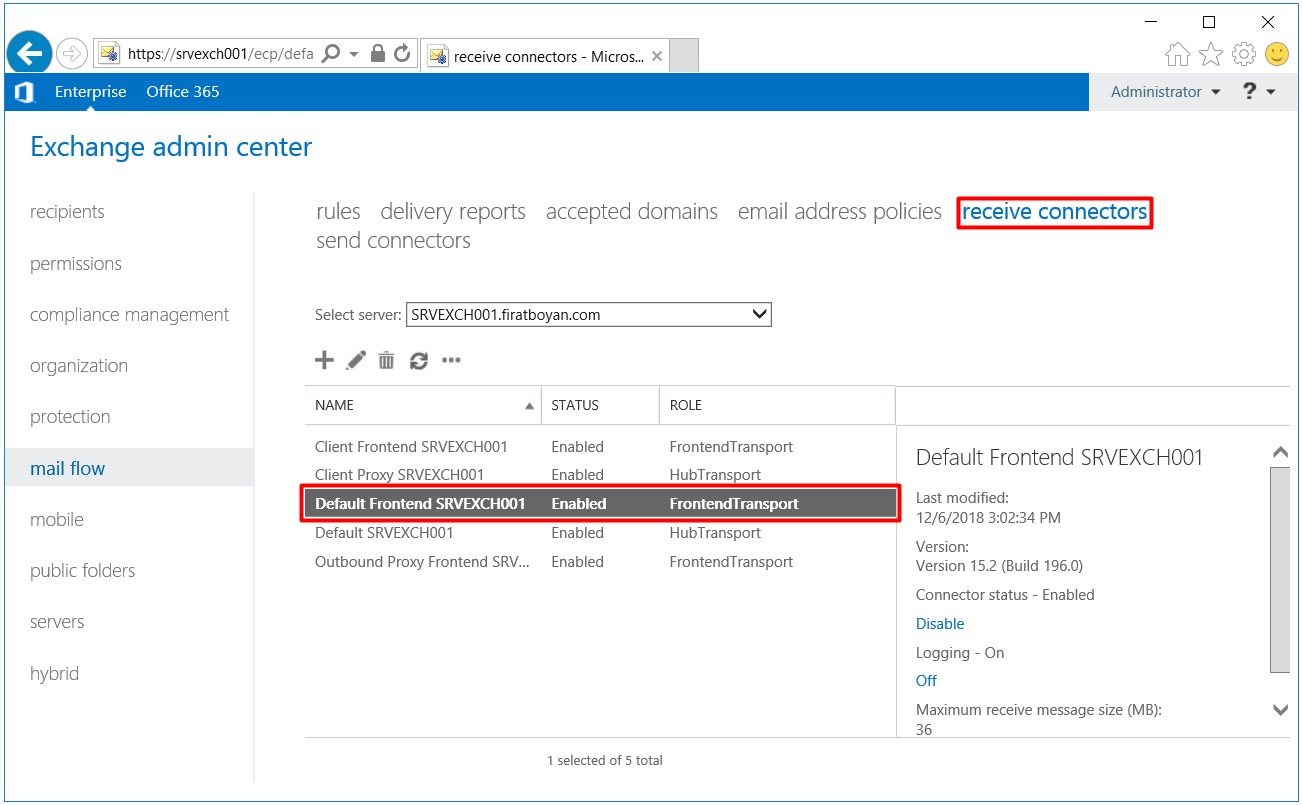Open the Administrator account menu
The width and height of the screenshot is (1302, 805).
pyautogui.click(x=1166, y=92)
